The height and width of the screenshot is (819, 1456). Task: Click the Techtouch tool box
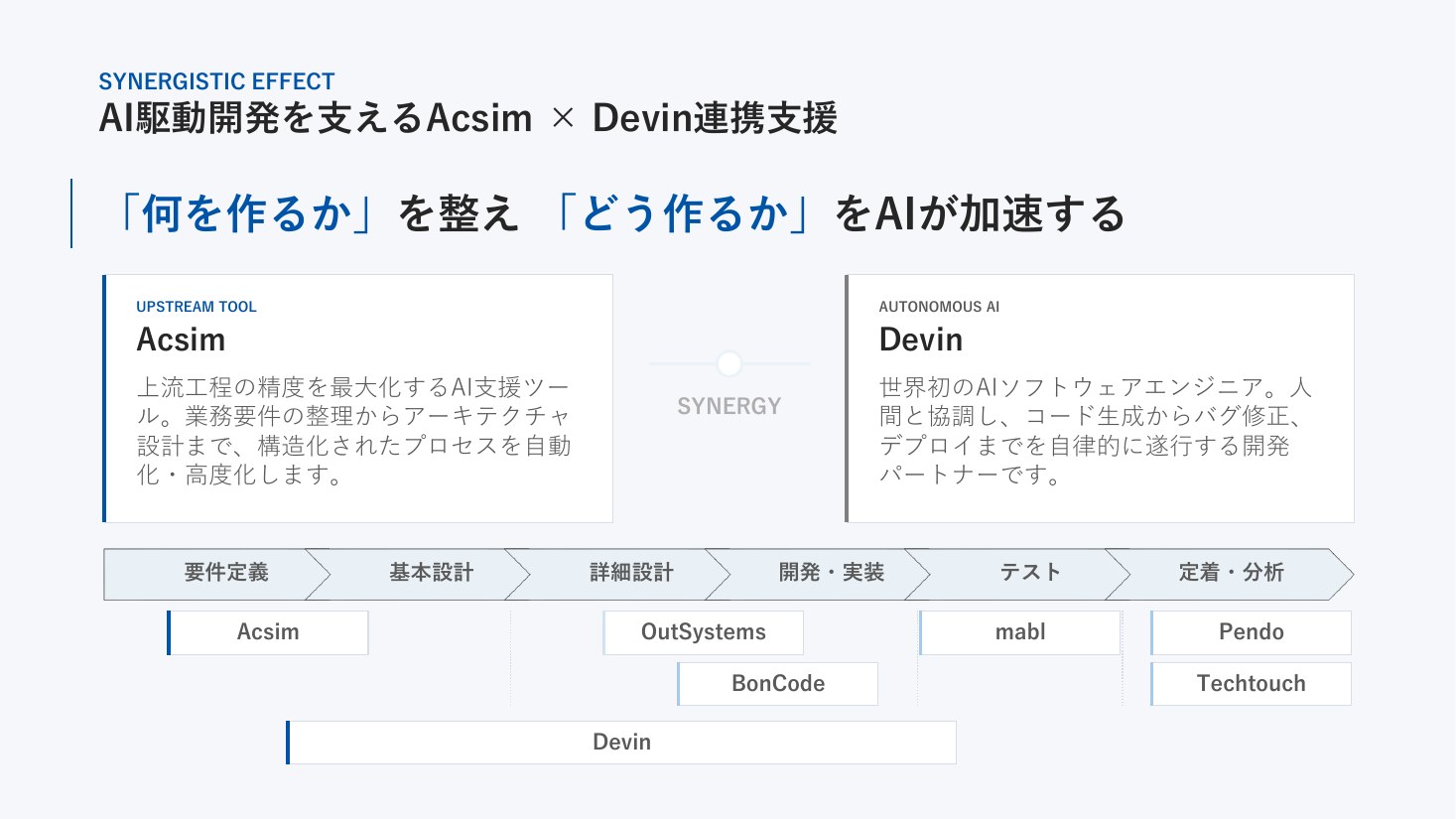click(x=1252, y=684)
